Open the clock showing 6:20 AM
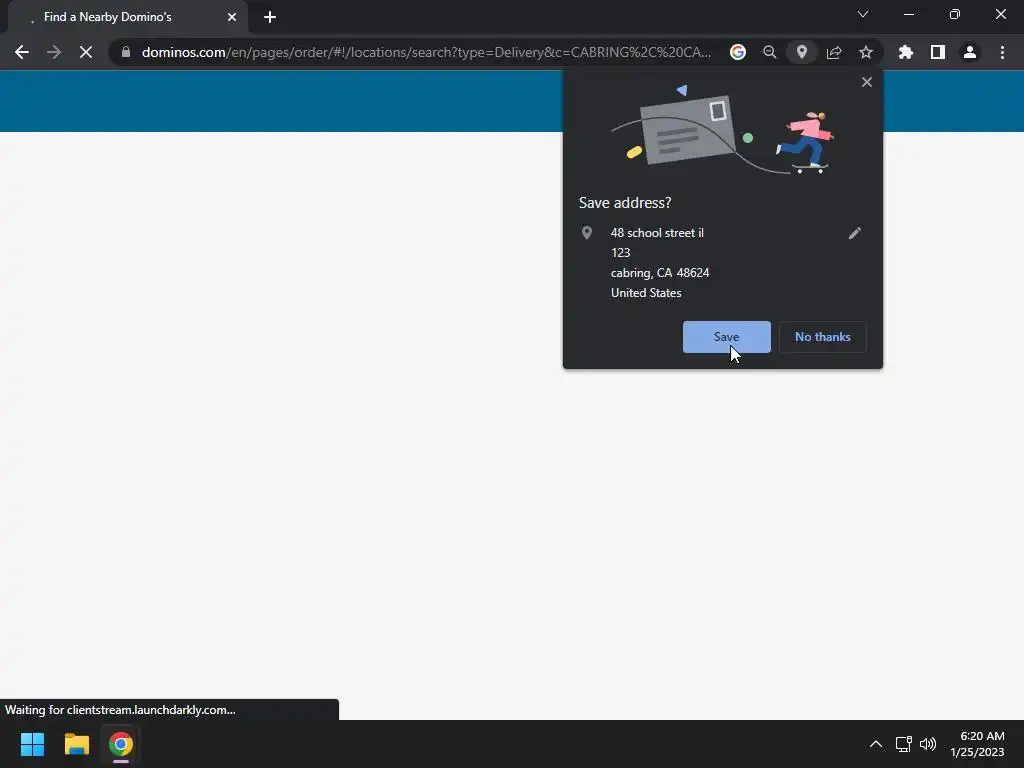This screenshot has height=768, width=1024. pyautogui.click(x=978, y=744)
